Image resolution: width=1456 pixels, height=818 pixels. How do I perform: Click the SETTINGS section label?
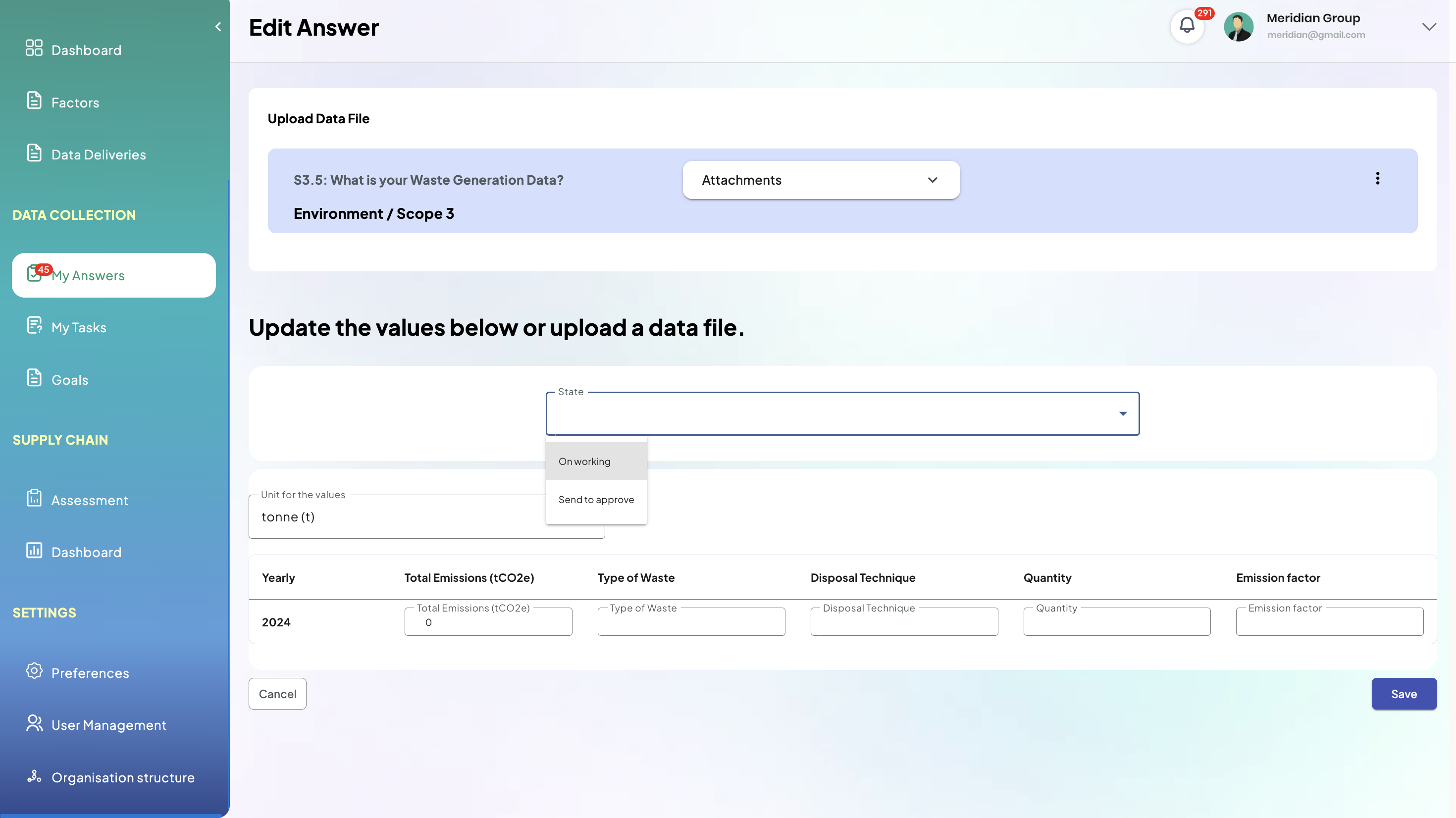(44, 613)
